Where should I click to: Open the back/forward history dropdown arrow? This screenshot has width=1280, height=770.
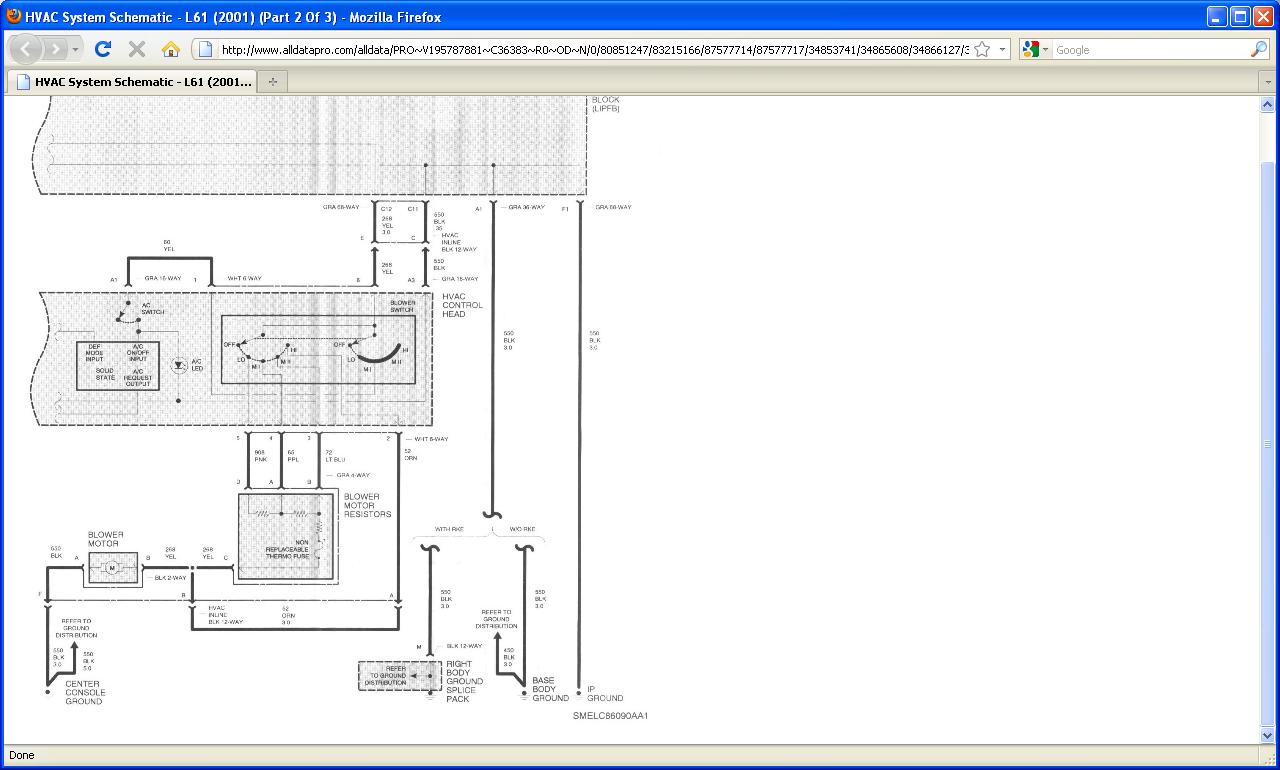point(76,49)
